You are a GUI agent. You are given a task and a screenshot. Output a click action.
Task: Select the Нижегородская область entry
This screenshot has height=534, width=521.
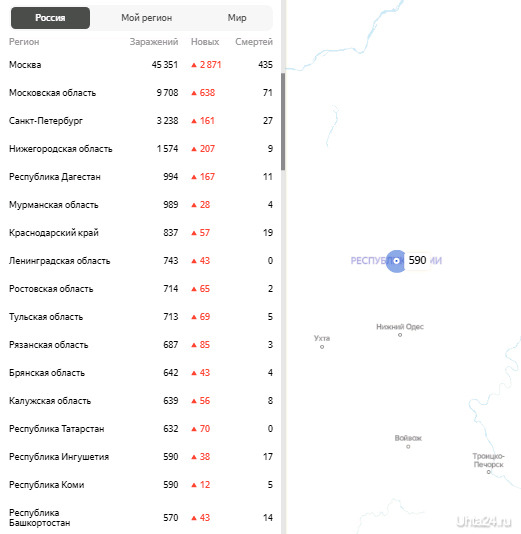(x=141, y=149)
